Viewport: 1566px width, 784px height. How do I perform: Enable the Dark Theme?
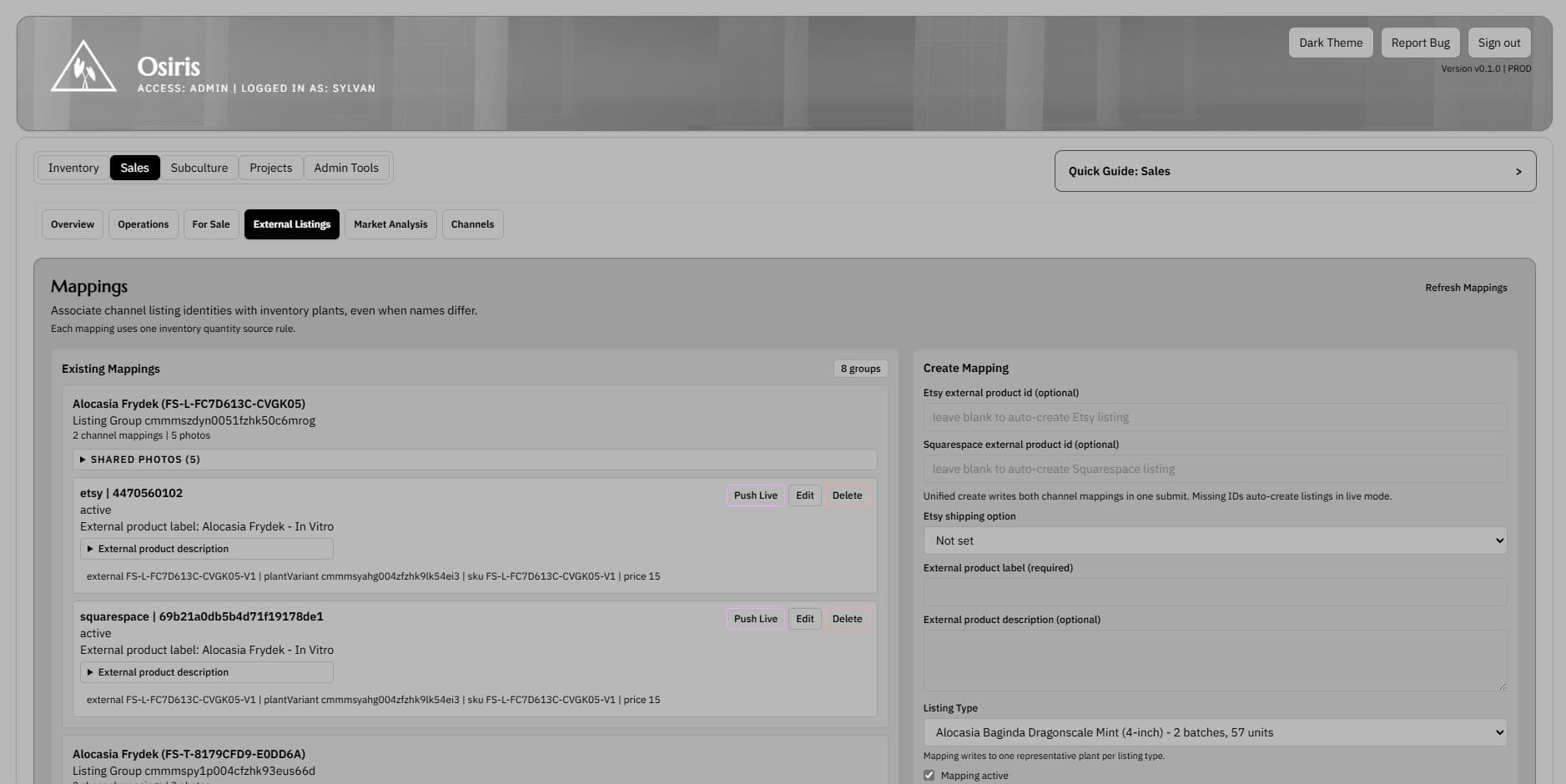tap(1330, 42)
